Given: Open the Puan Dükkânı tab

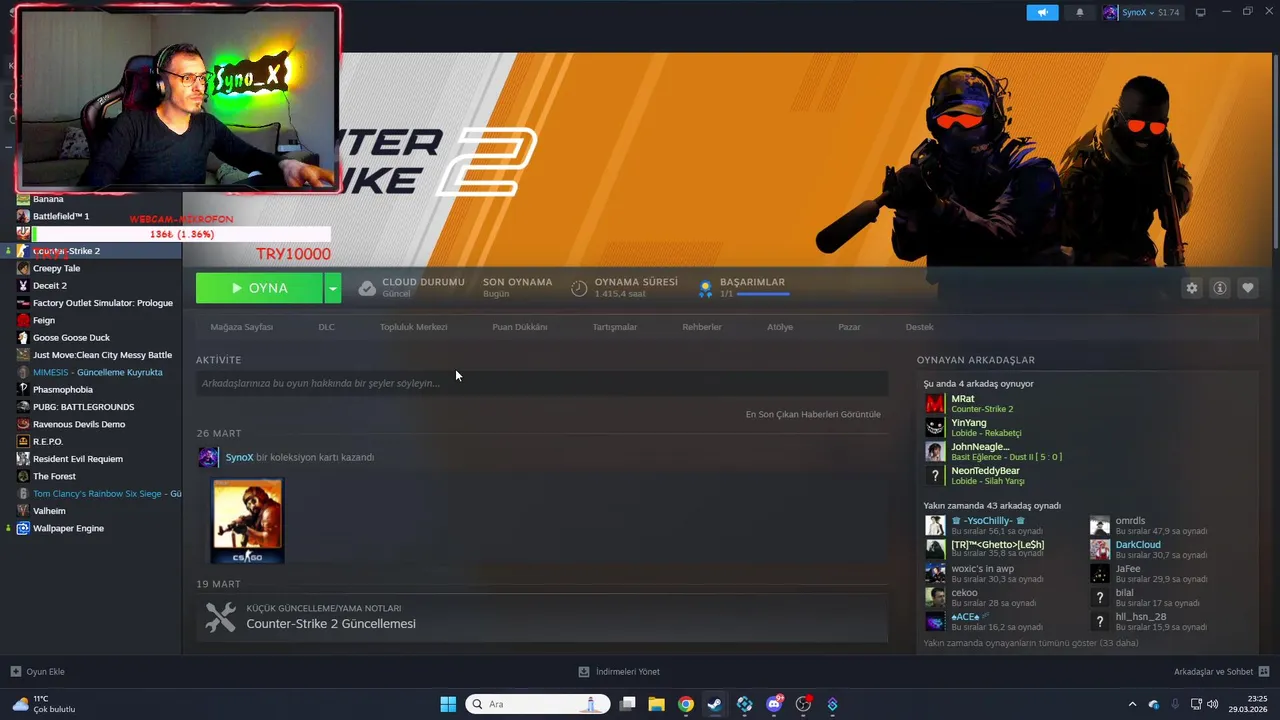Looking at the screenshot, I should (520, 327).
